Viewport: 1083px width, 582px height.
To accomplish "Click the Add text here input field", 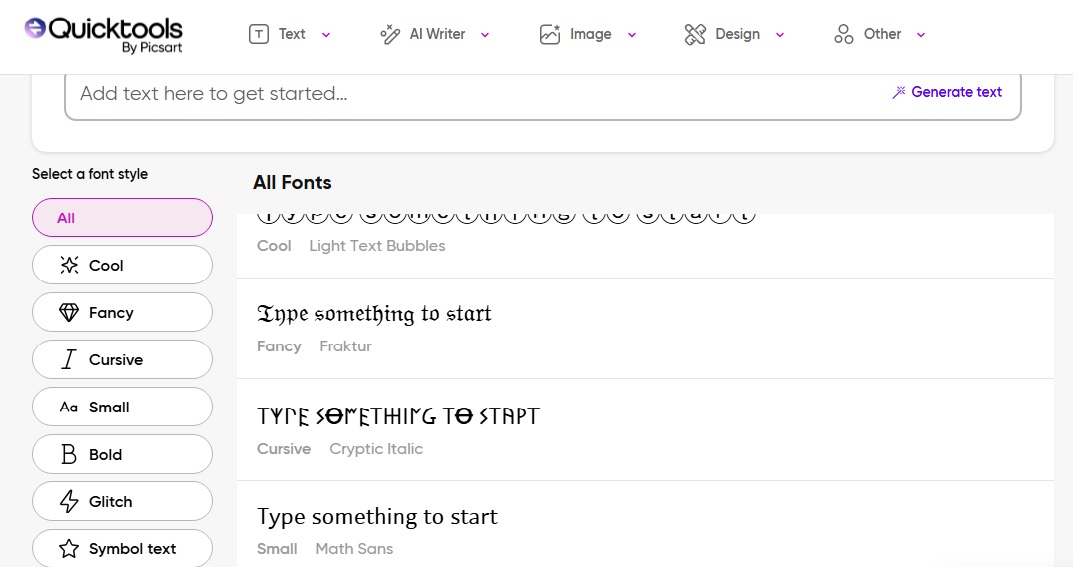I will [470, 94].
